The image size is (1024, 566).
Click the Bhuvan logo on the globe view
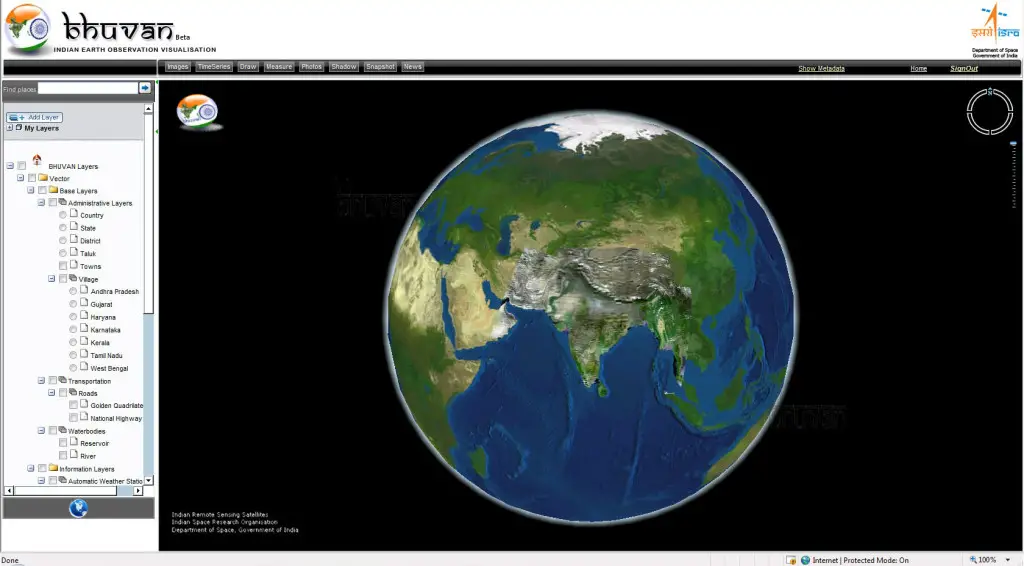(197, 112)
